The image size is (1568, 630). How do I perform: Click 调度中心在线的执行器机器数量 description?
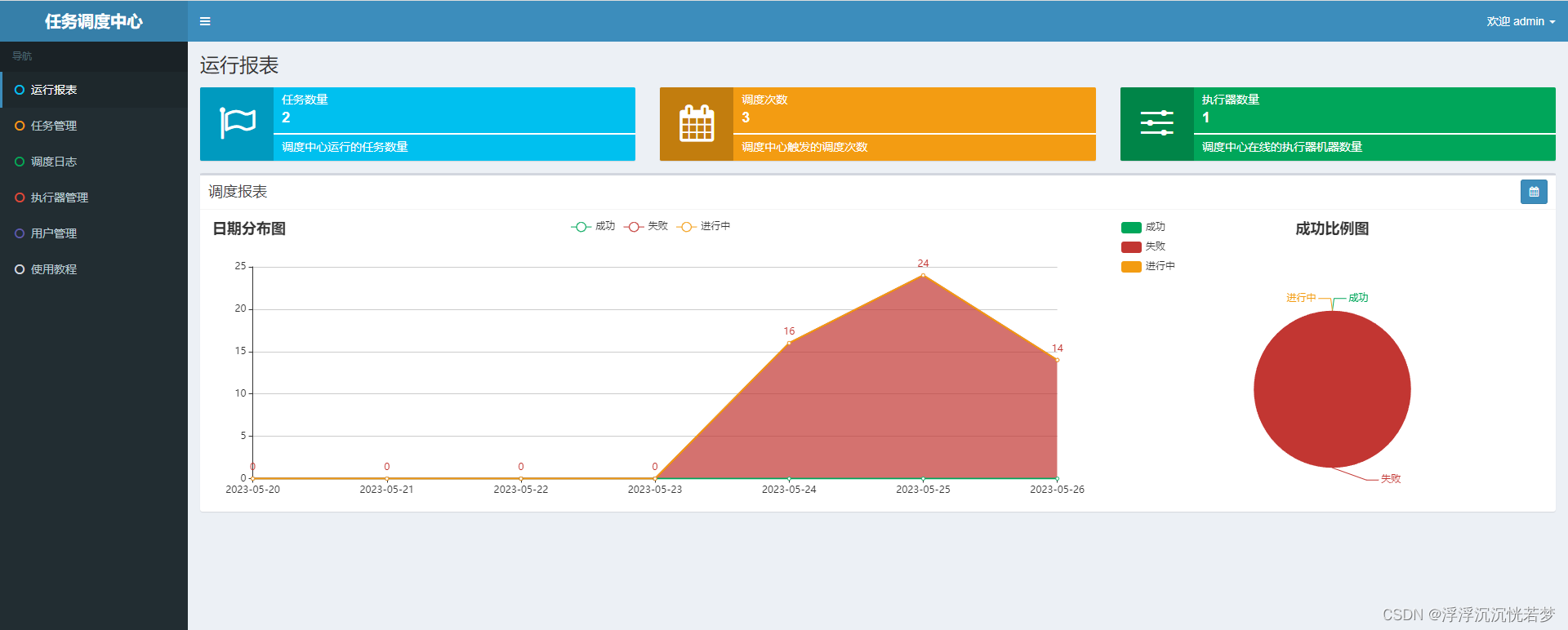(1282, 147)
